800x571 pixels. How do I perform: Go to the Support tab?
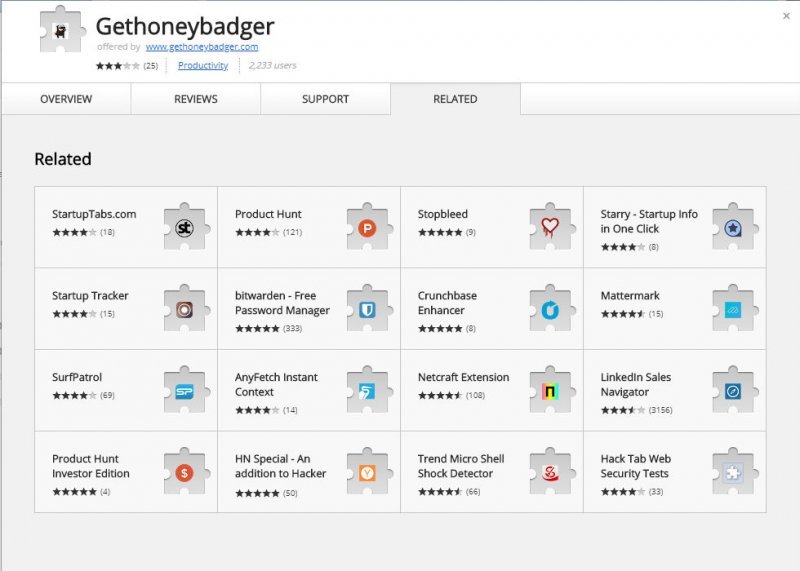click(x=326, y=99)
